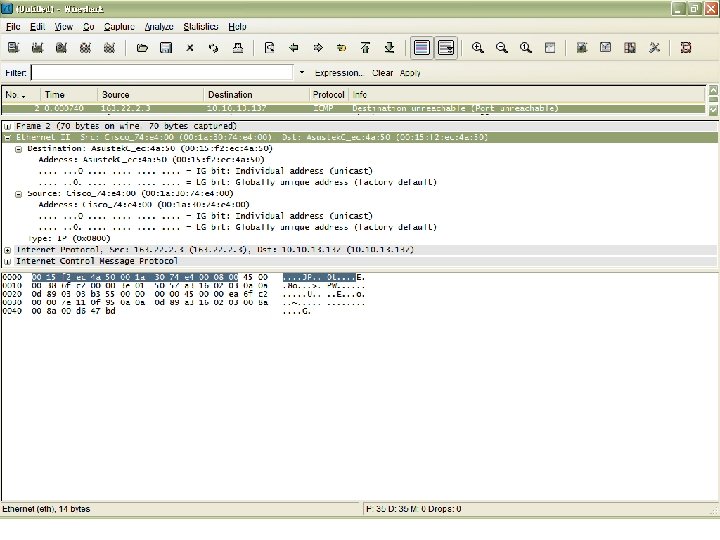Screen dimensions: 720x540
Task: Edit coloring rules toolbar icon
Action: pos(630,48)
